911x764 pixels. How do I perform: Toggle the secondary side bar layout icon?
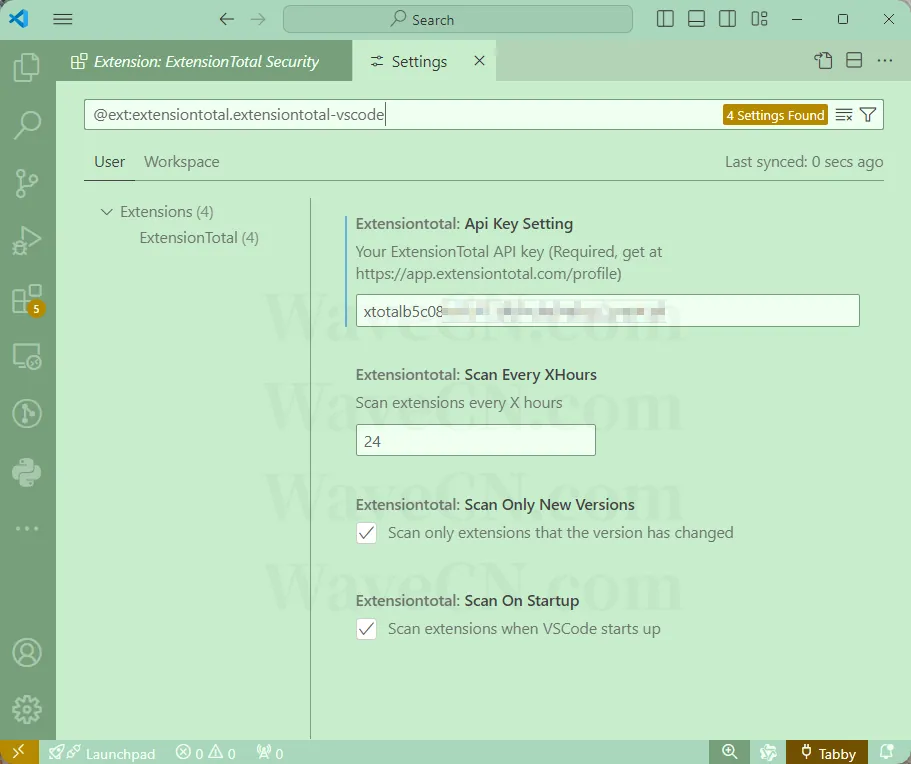[727, 19]
